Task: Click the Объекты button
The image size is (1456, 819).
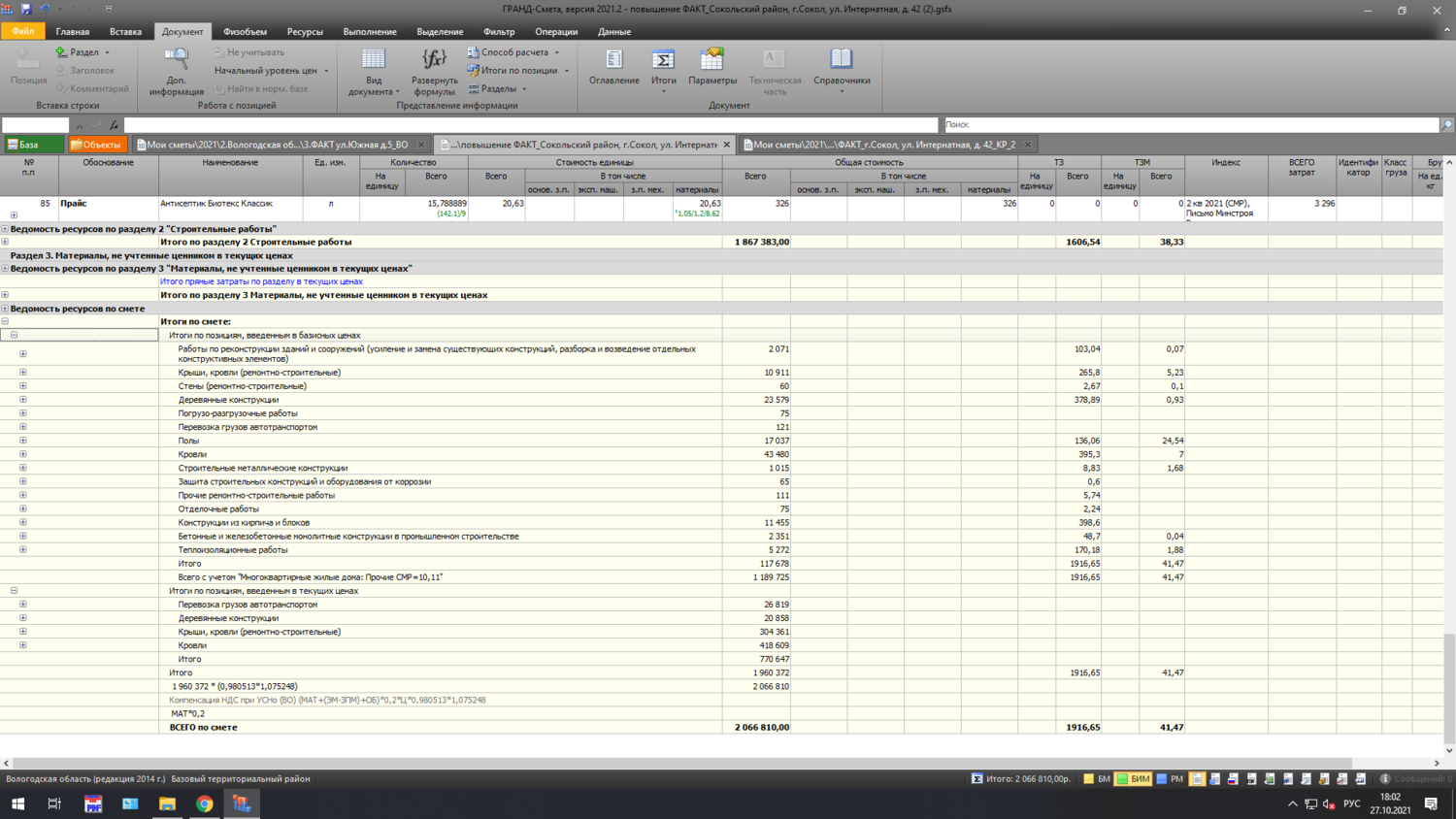Action: click(97, 145)
